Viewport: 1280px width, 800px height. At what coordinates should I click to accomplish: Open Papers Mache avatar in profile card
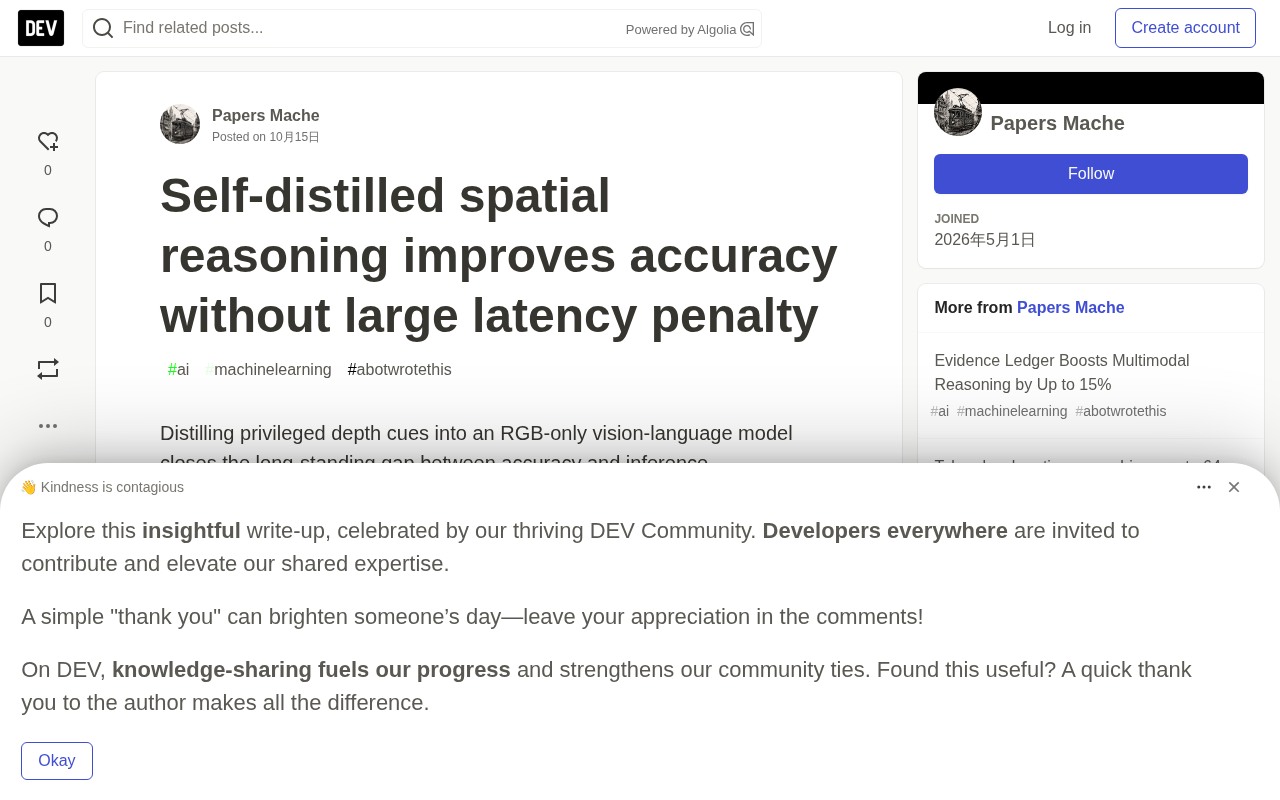(958, 112)
